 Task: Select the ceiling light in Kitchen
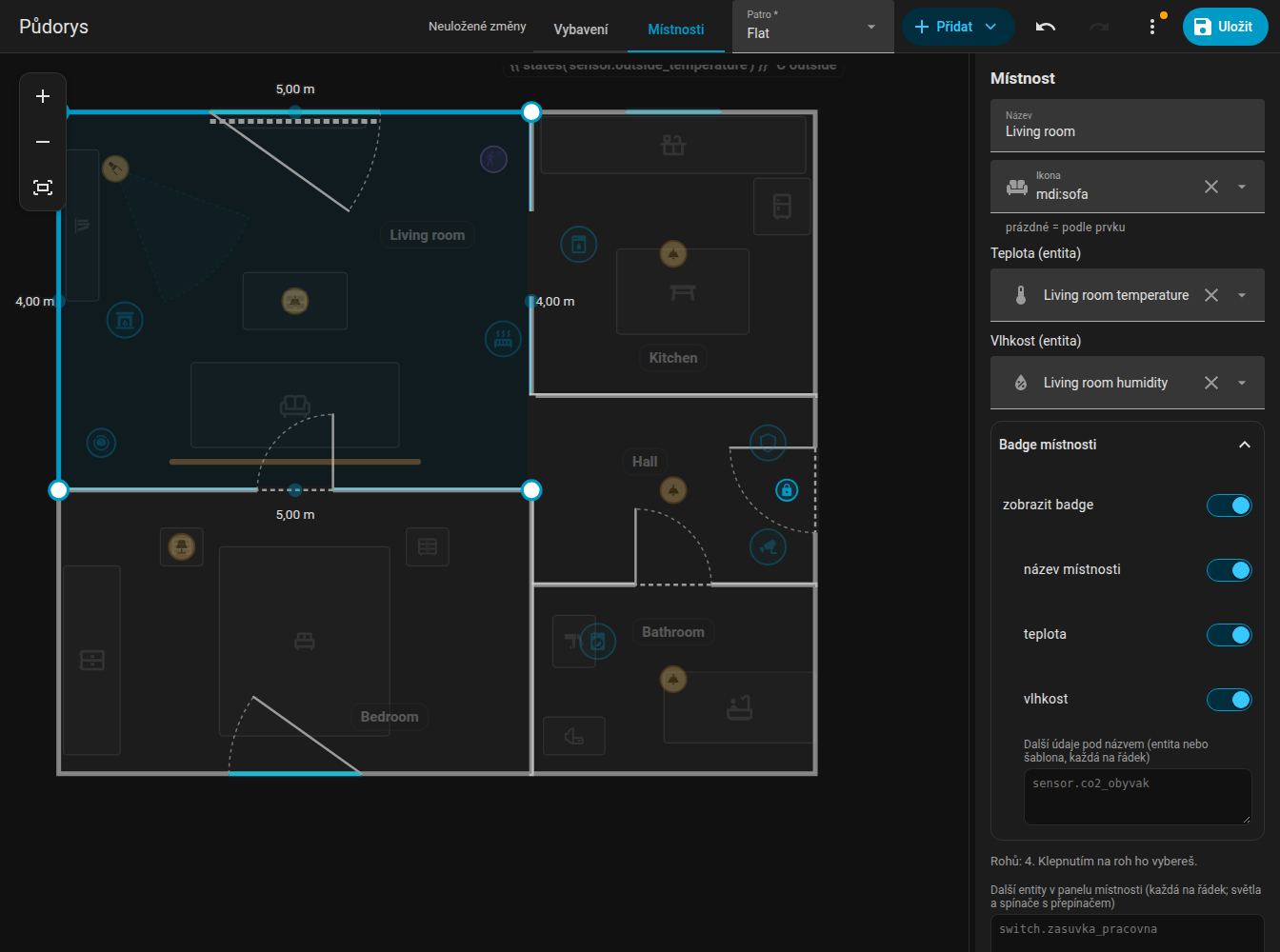(x=673, y=254)
